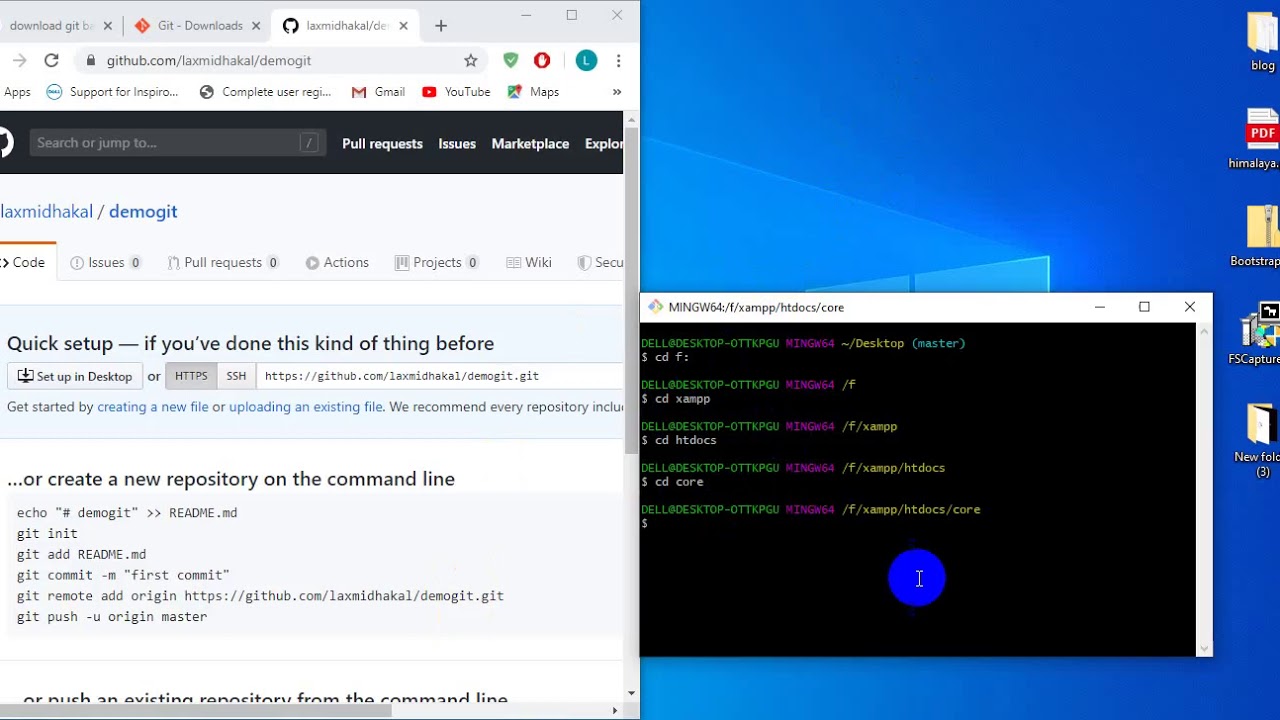Click the 'git init' code line

47,533
